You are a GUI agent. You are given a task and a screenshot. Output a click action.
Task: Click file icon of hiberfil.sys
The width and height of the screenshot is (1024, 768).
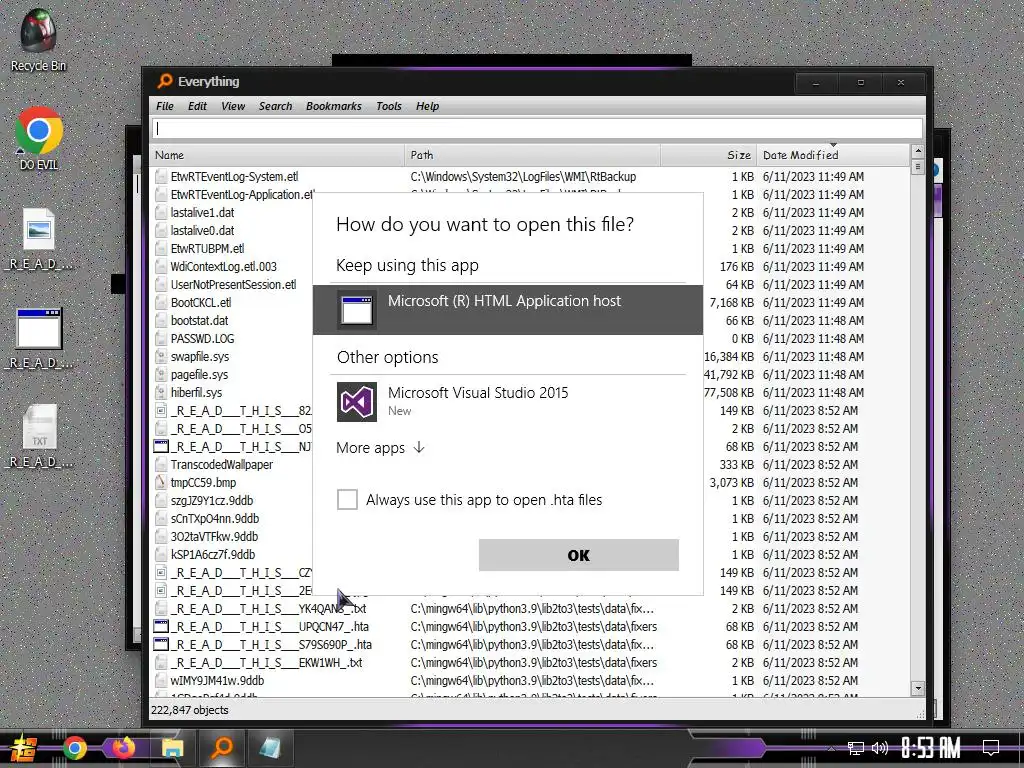[161, 392]
